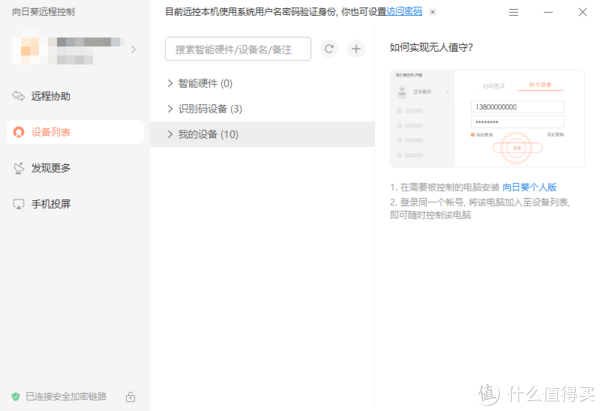
Task: Click 已连接安全加密链路 status text
Action: [x=66, y=396]
